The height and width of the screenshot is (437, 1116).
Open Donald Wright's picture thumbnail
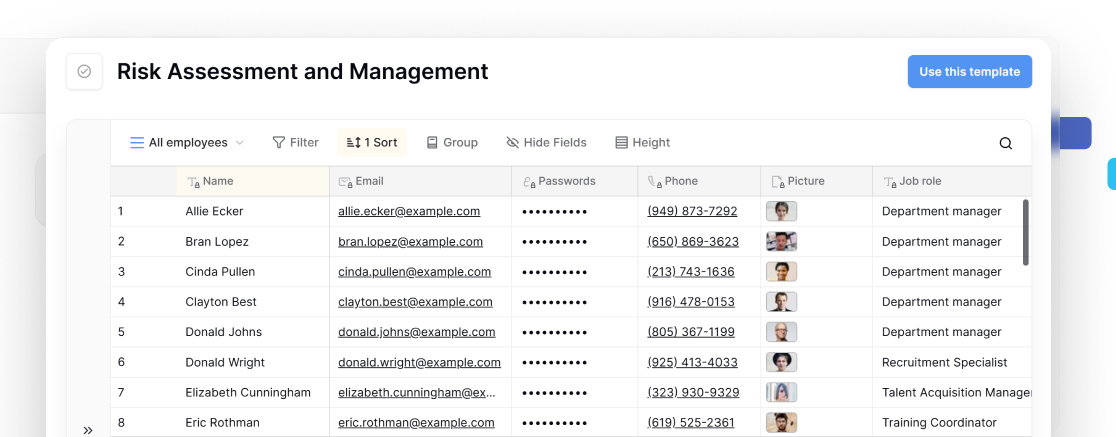781,362
